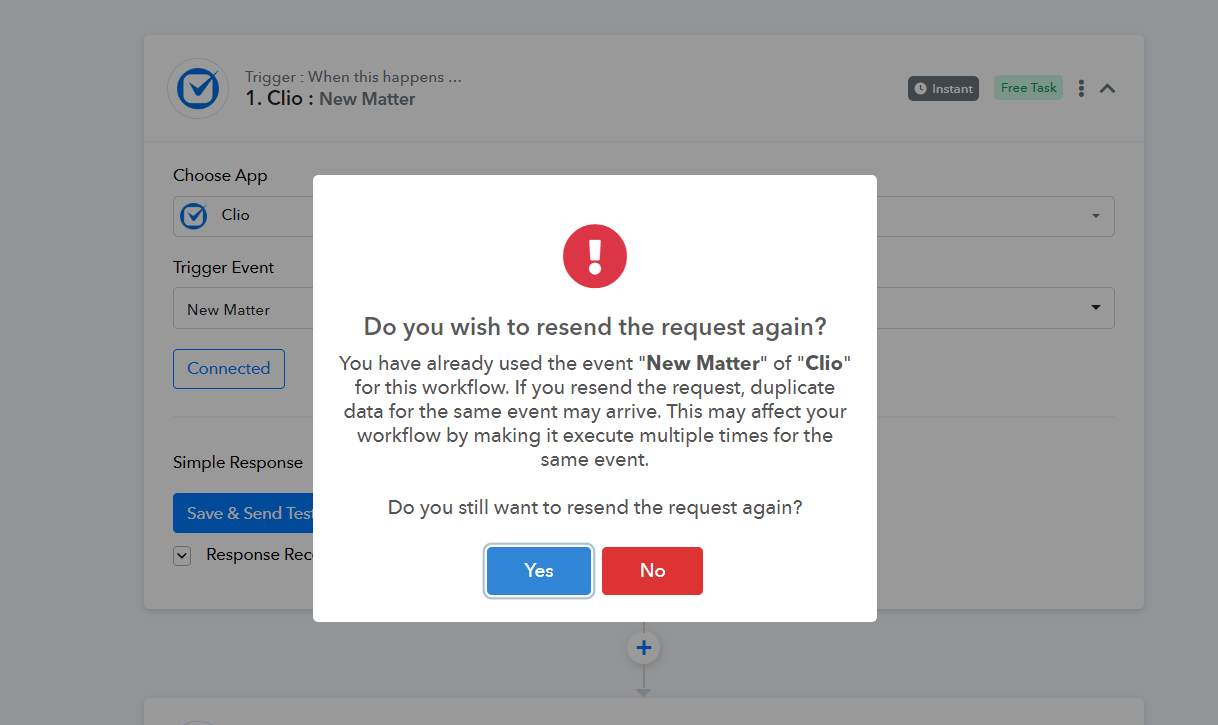Click 'Trigger : When this happens ...' text

353,77
